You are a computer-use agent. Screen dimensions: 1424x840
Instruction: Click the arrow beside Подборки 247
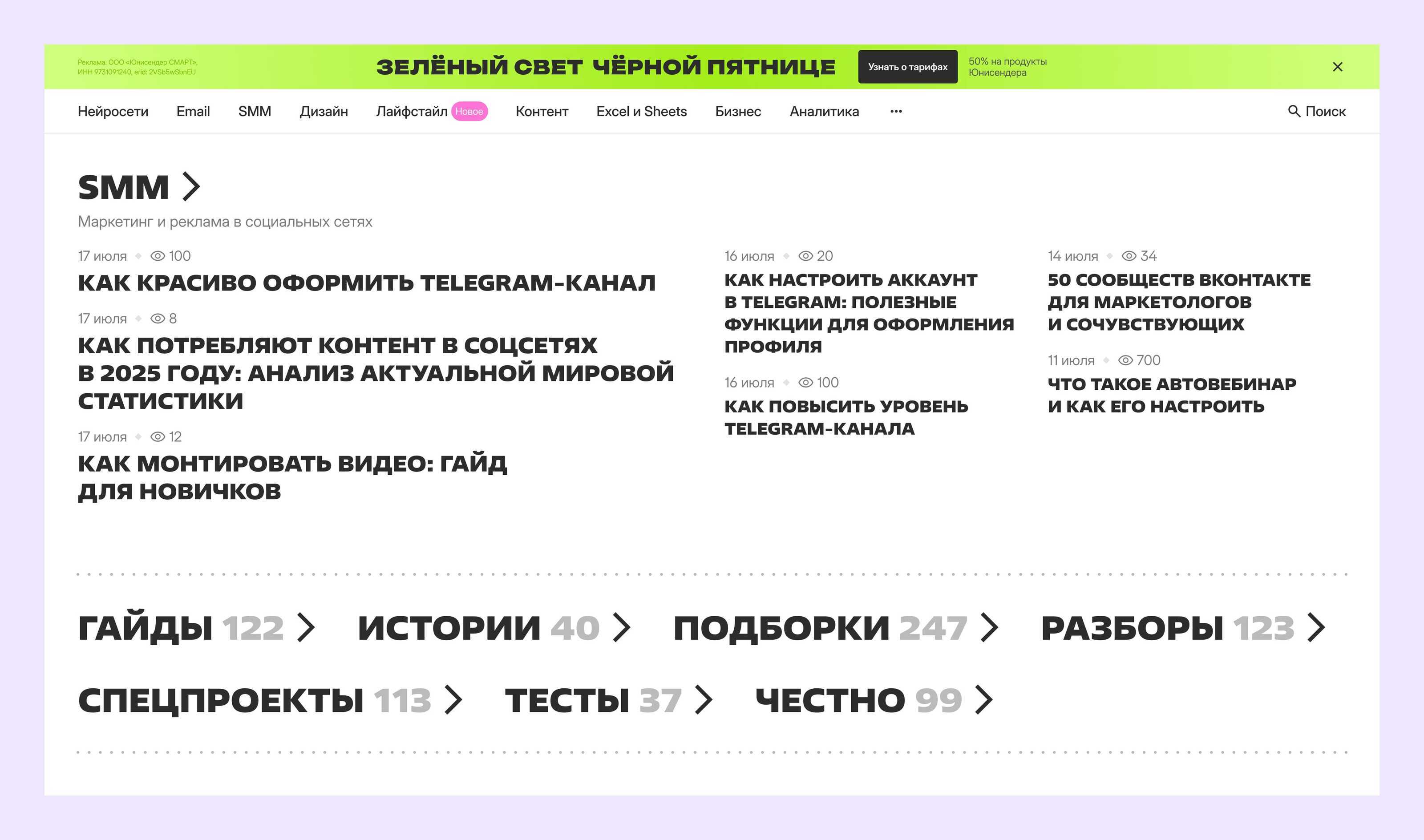989,627
